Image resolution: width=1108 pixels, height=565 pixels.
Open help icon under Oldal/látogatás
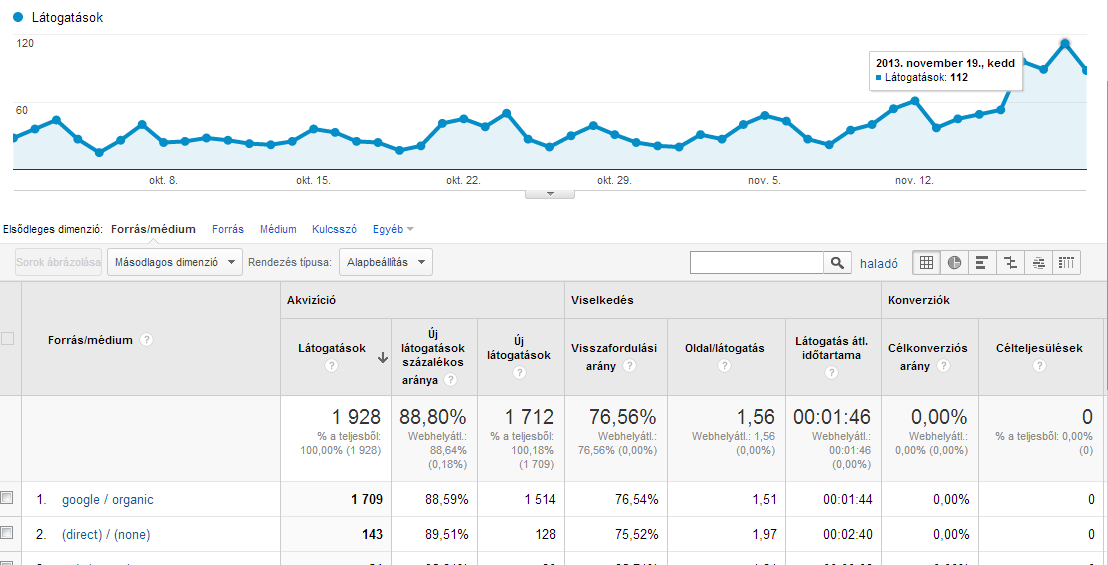[724, 366]
